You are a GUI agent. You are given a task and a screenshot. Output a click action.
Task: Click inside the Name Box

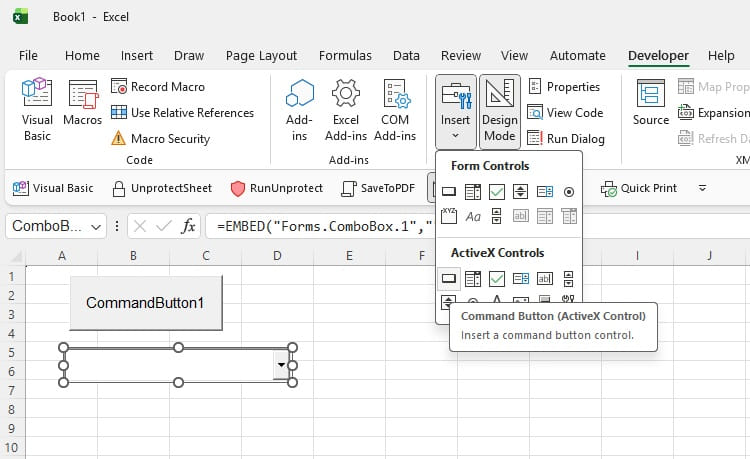[47, 226]
